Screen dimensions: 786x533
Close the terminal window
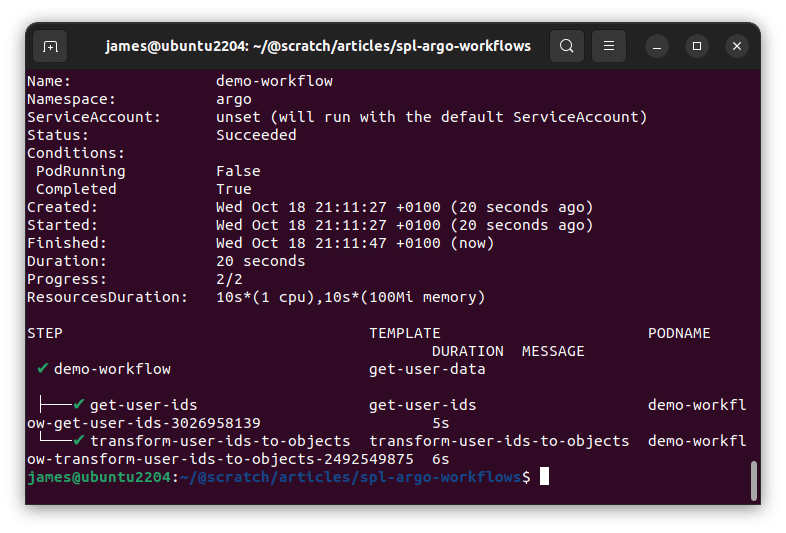click(x=737, y=46)
